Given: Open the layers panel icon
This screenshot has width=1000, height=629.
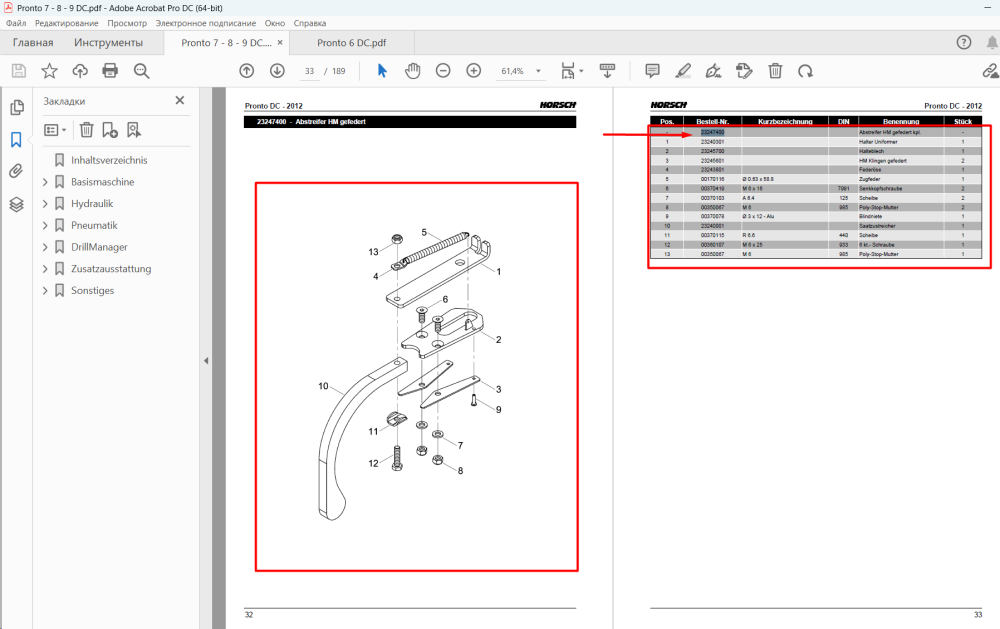Looking at the screenshot, I should pyautogui.click(x=17, y=204).
